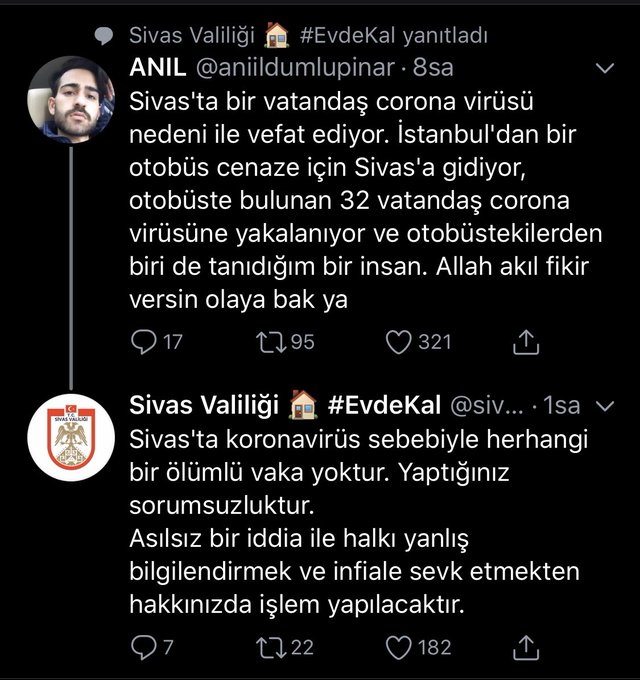Screen dimensions: 640x680
Task: Like Sivas Valiliği's reply
Action: coord(399,647)
